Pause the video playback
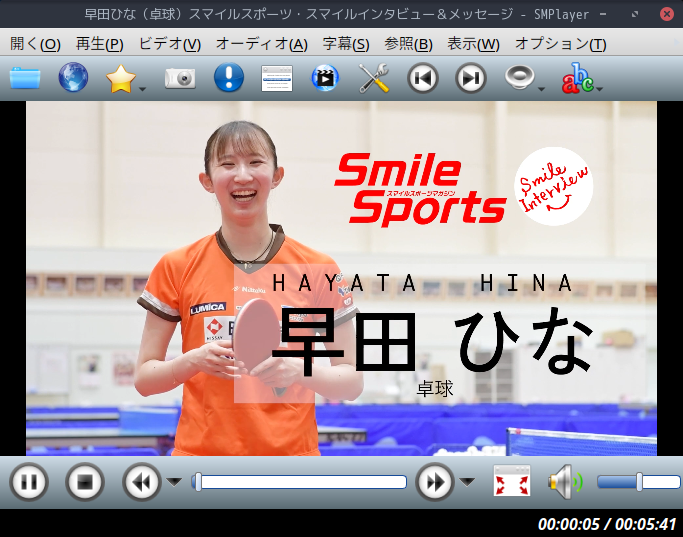683x537 pixels. click(x=29, y=483)
